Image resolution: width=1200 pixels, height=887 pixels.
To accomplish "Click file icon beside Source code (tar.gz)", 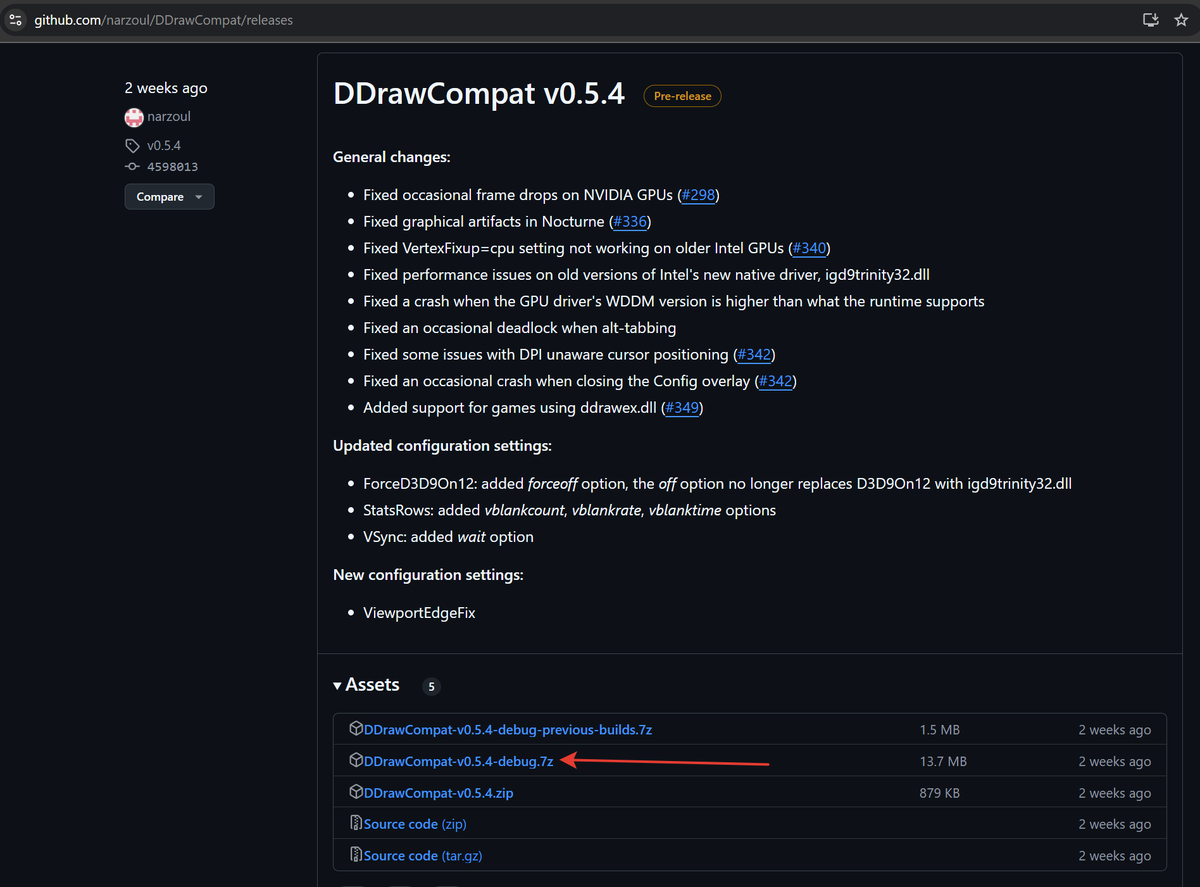I will (355, 855).
